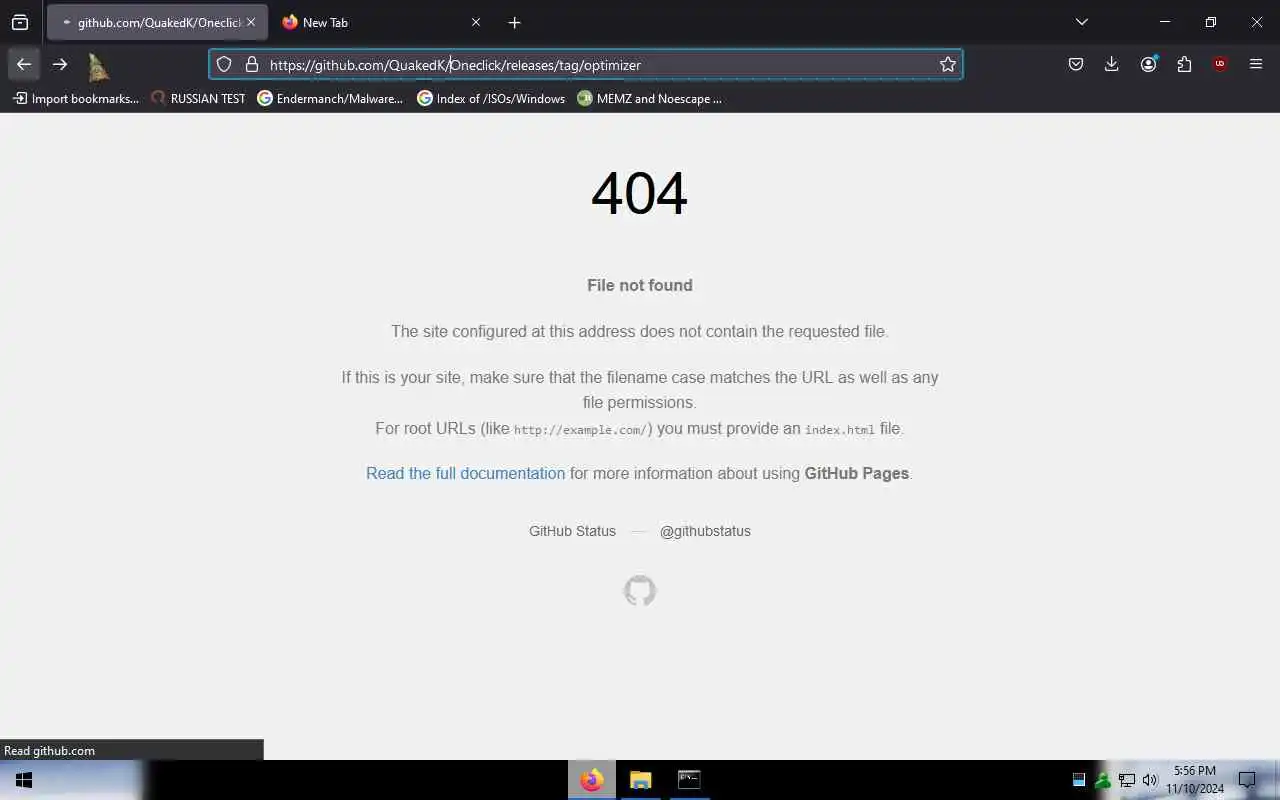Image resolution: width=1280 pixels, height=800 pixels.
Task: Open File Explorer from the taskbar
Action: (x=640, y=780)
